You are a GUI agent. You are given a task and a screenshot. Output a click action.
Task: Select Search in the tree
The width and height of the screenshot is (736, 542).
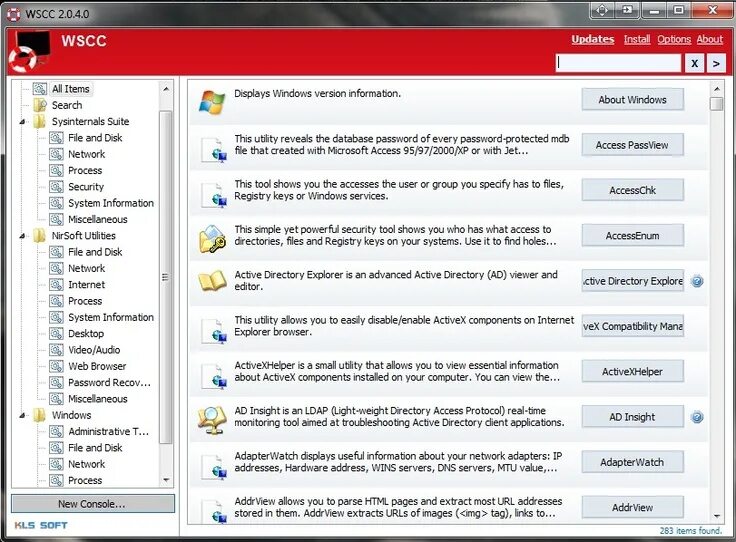point(67,105)
